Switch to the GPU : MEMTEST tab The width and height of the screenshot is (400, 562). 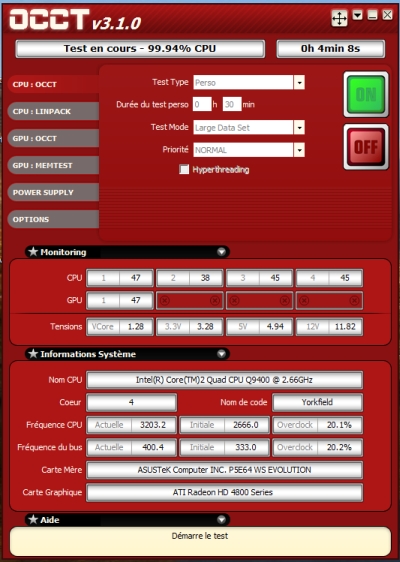tap(53, 165)
